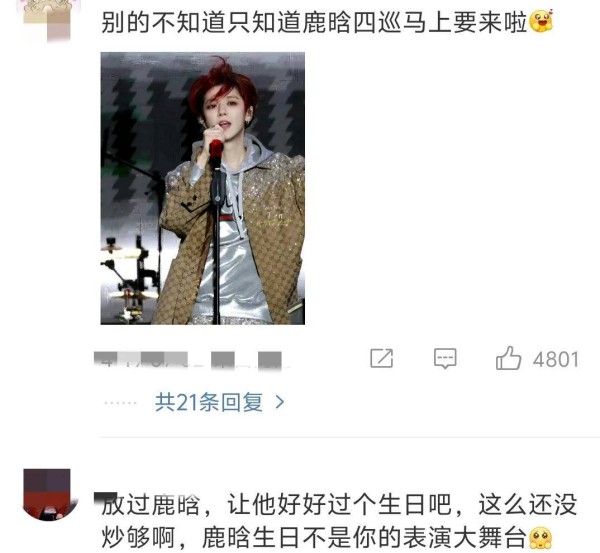The width and height of the screenshot is (600, 553).
Task: Select the comment line starting 放过鹿晗
Action: 339,505
